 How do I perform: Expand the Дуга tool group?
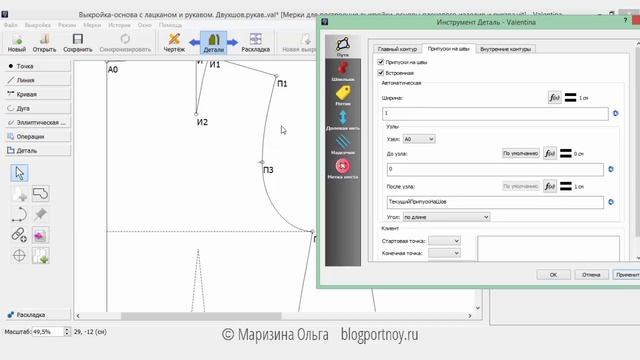[38, 108]
